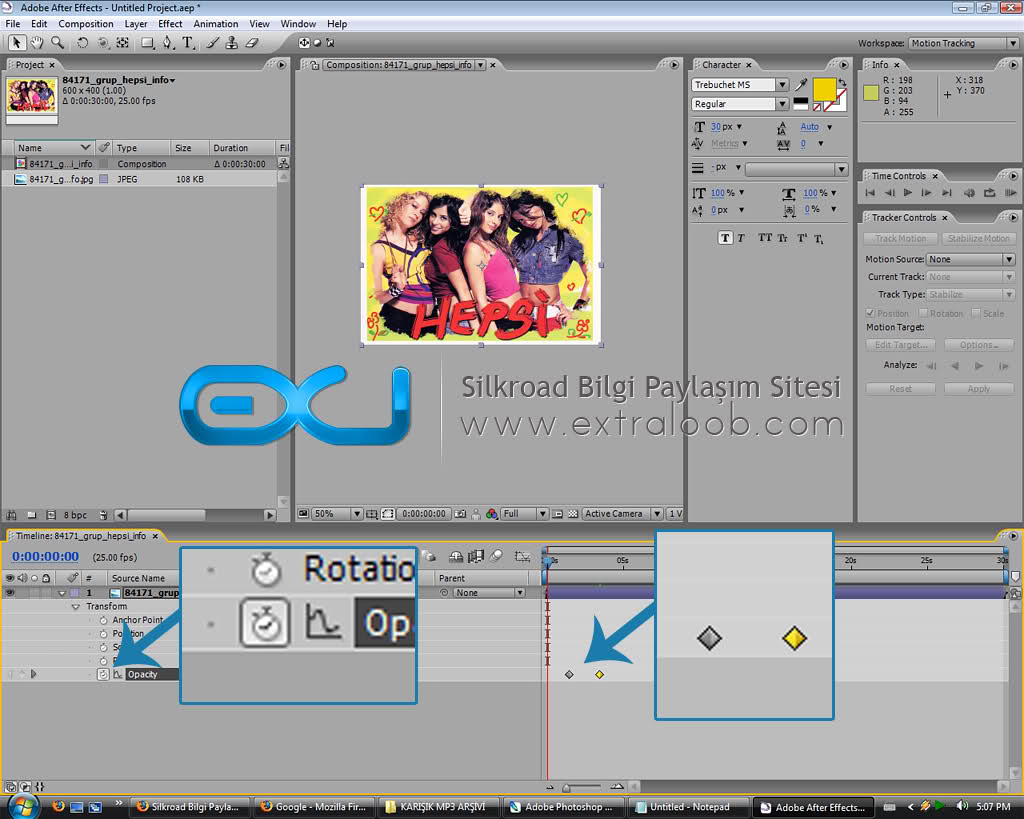Click the show channel RGB icon
The height and width of the screenshot is (819, 1024).
coord(492,514)
